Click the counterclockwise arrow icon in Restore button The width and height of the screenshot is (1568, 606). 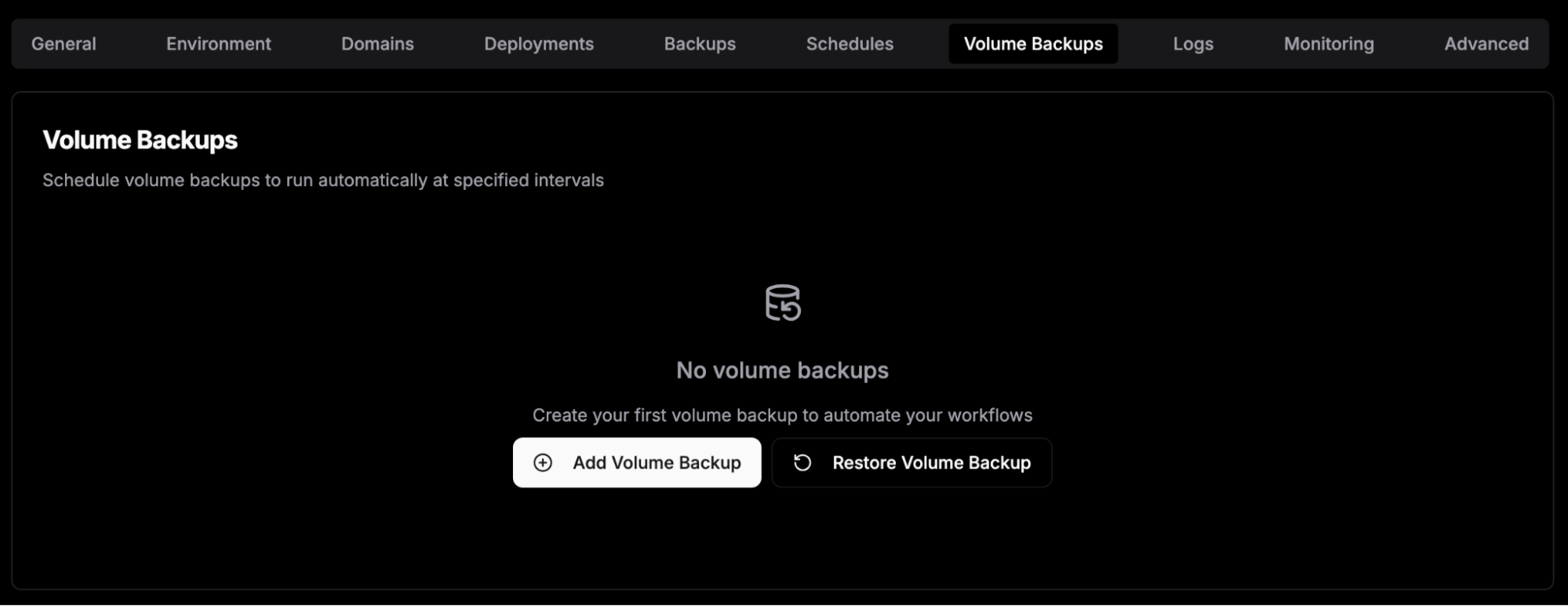click(802, 463)
